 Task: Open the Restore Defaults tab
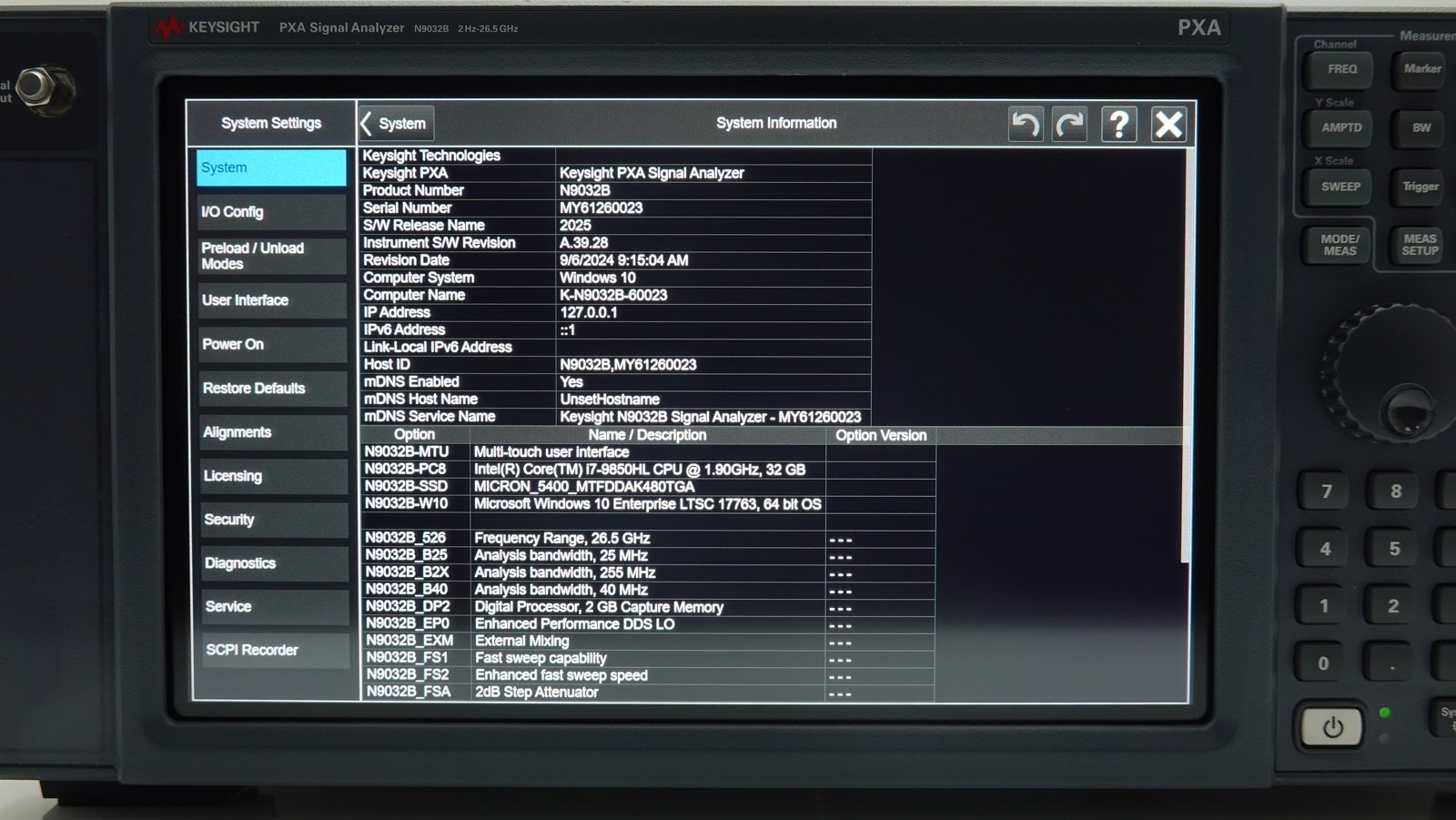point(271,388)
